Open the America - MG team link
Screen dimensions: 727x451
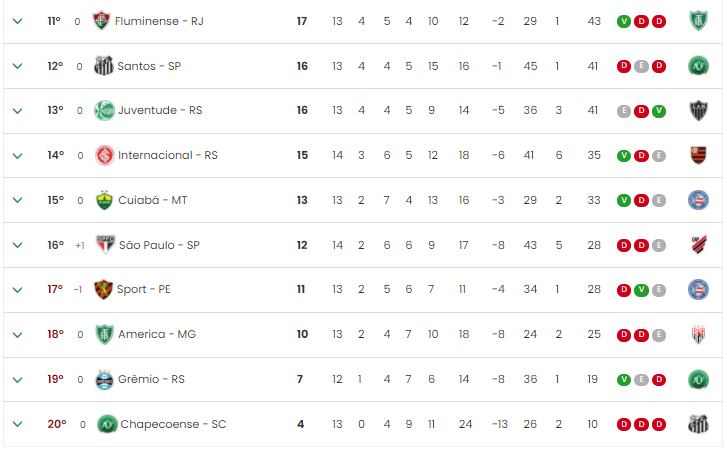[x=157, y=334]
